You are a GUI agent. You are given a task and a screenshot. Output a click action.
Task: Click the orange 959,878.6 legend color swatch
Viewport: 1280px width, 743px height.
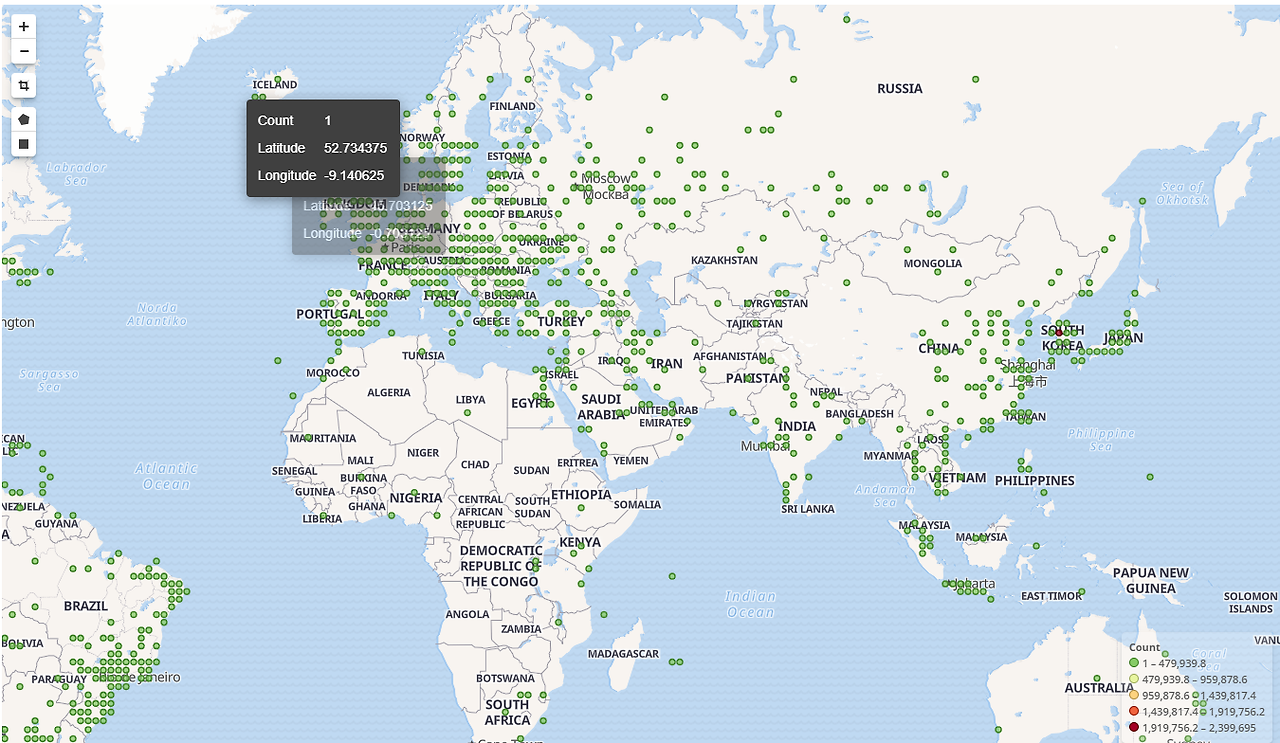pos(1132,695)
